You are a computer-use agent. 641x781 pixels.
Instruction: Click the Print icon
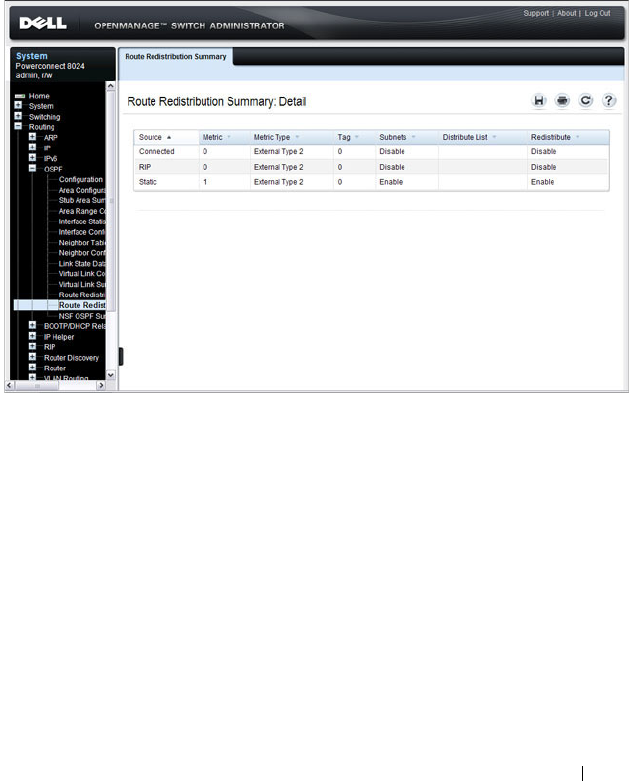point(562,101)
